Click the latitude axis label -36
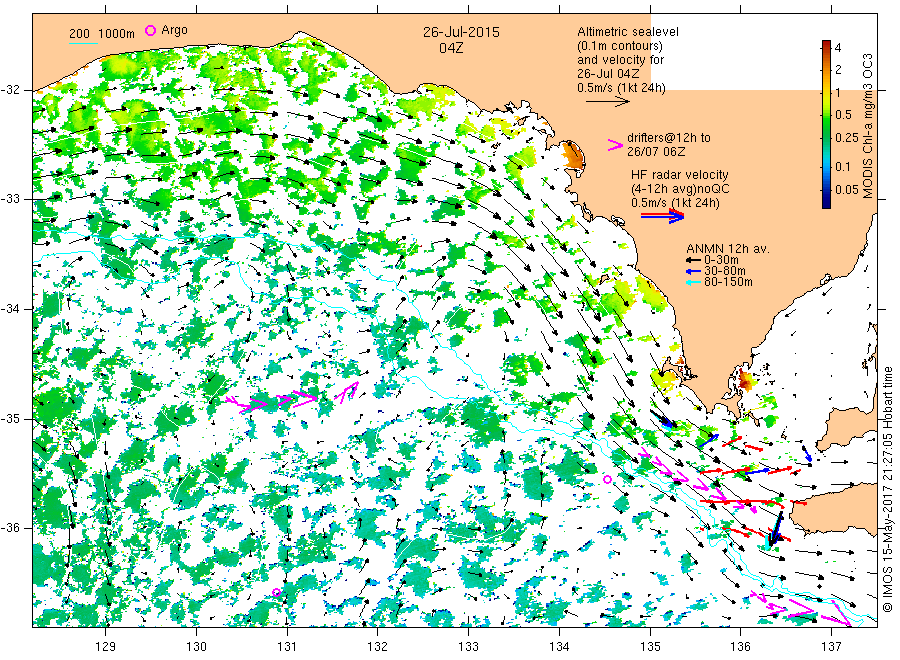900x660 pixels. click(x=10, y=527)
